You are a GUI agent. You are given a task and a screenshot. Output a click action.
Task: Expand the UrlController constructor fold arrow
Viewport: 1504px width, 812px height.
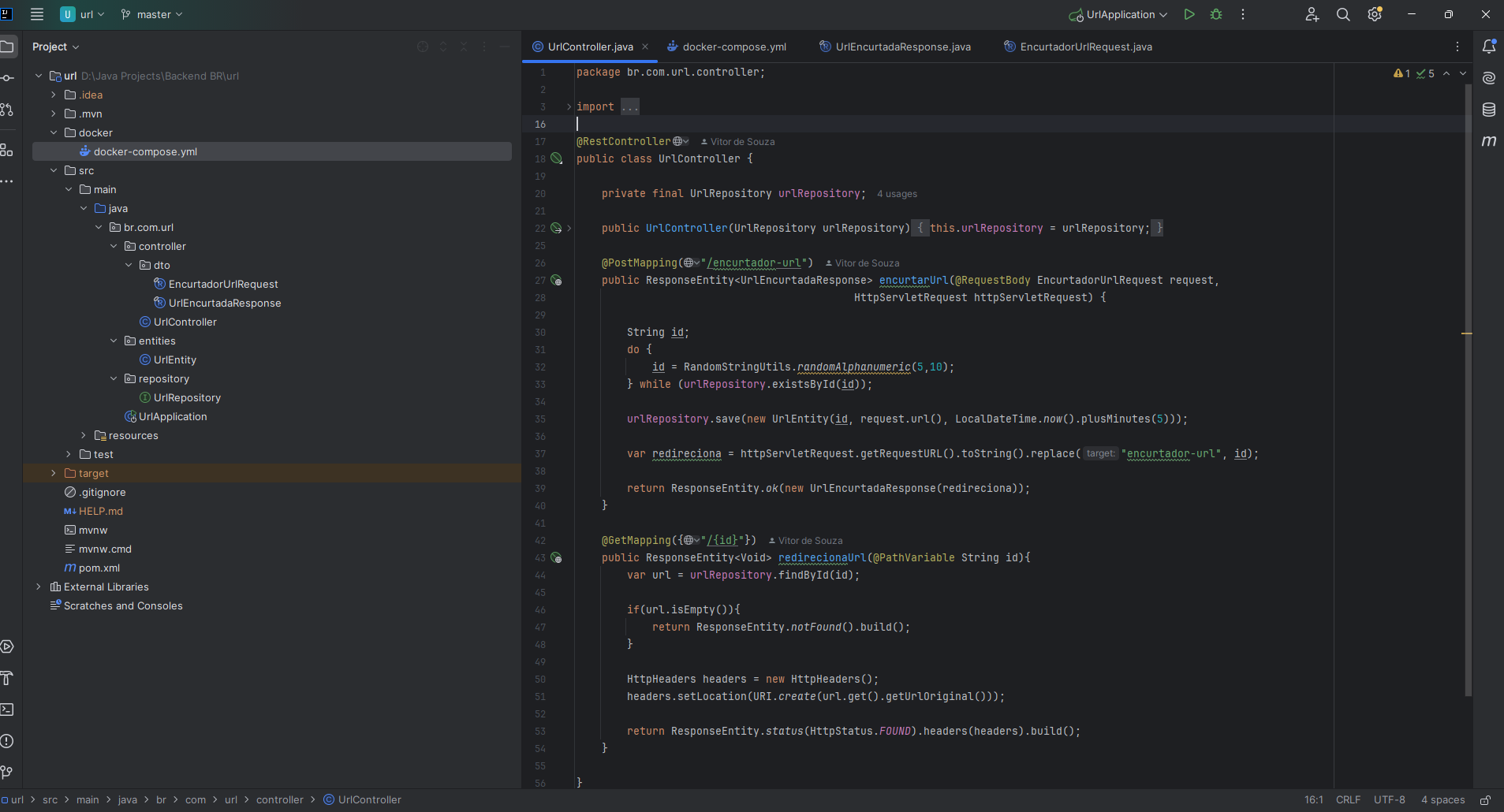(569, 228)
